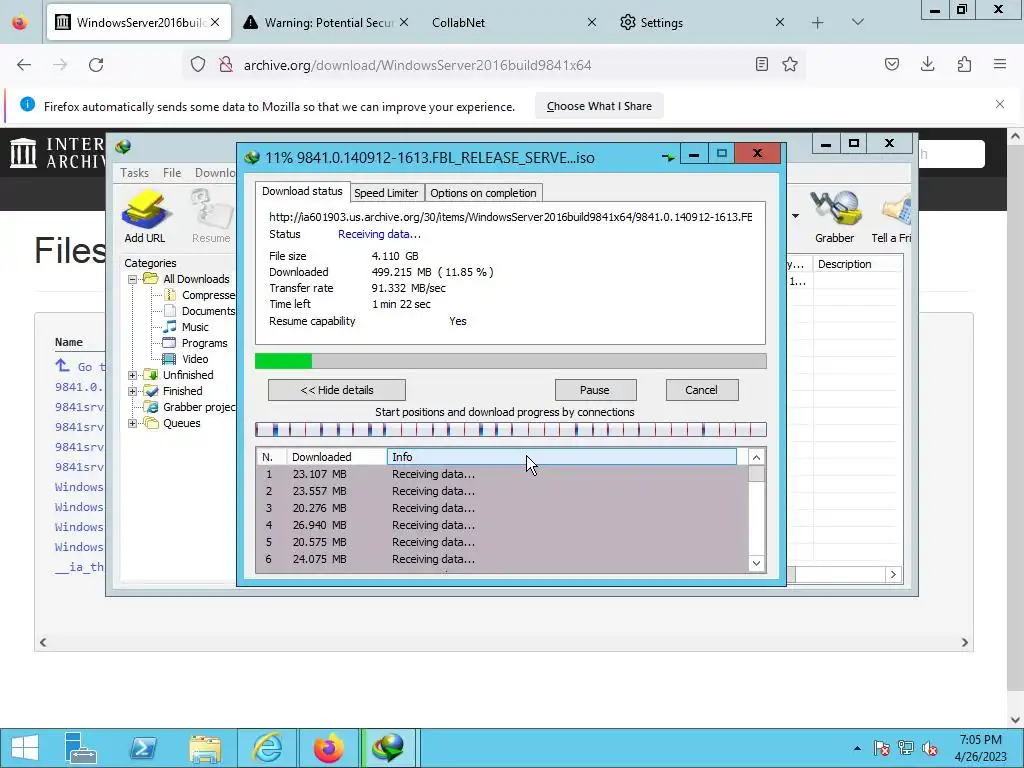Click the Add URL toolbar icon in IDM
The image size is (1024, 768).
(x=145, y=216)
